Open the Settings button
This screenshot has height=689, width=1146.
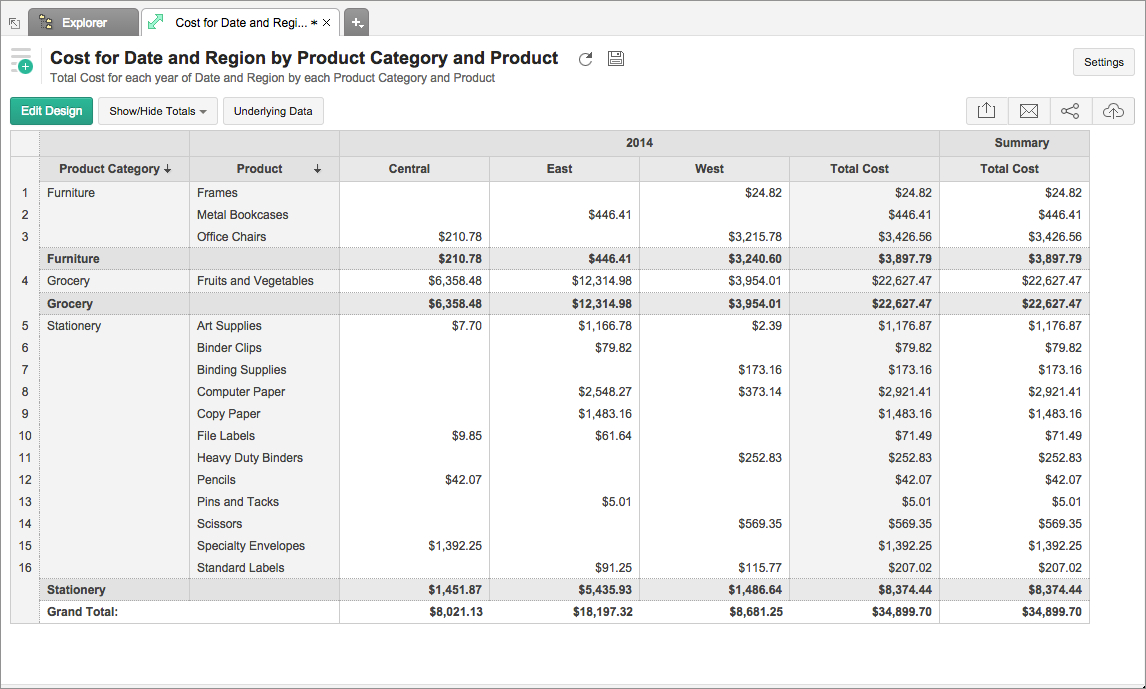(x=1103, y=62)
